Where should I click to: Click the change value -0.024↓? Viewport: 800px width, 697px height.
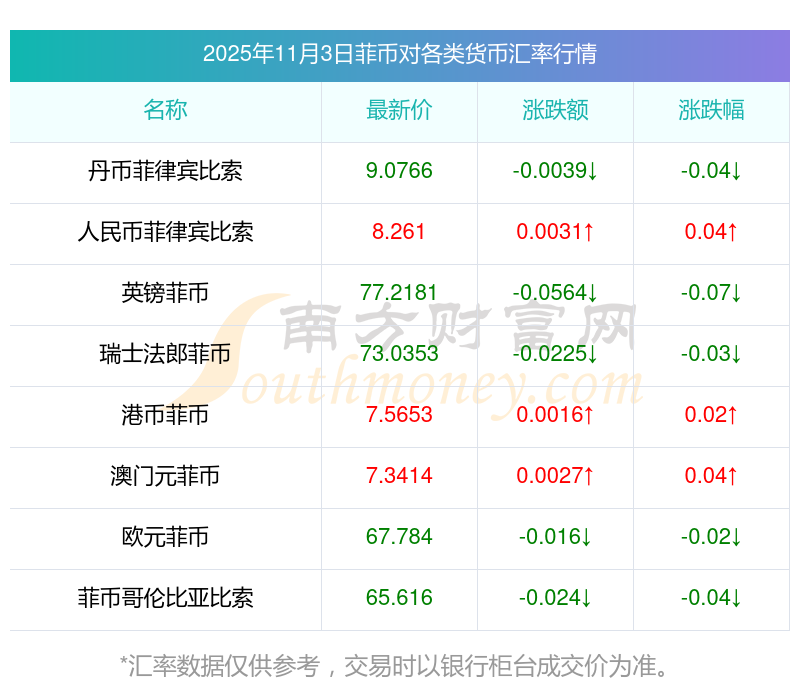(555, 598)
